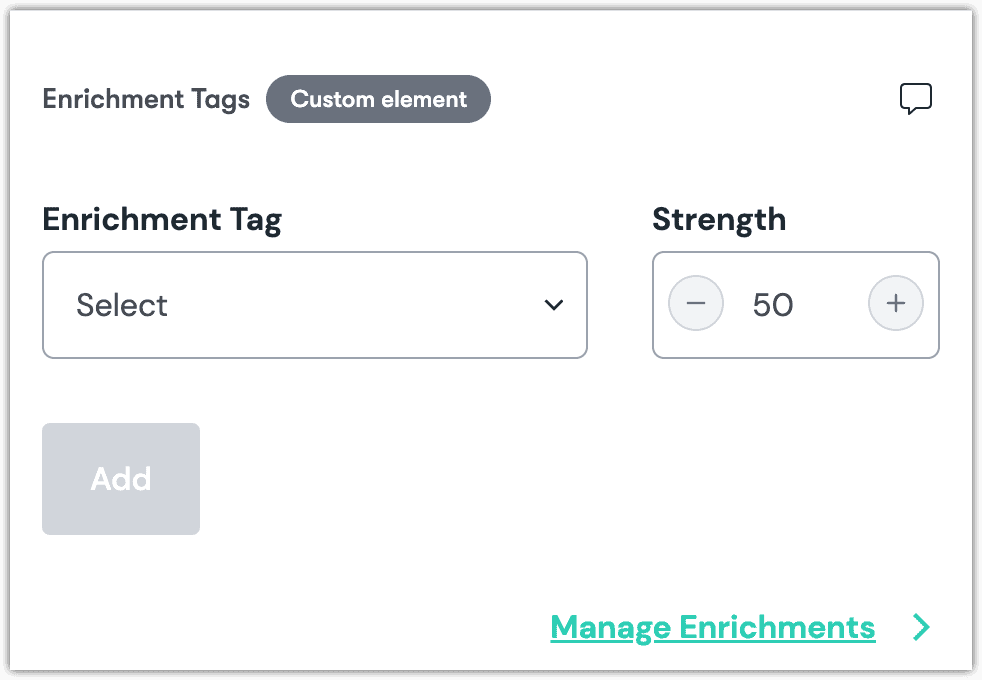Click the Select placeholder text
The image size is (982, 680).
pyautogui.click(x=122, y=305)
